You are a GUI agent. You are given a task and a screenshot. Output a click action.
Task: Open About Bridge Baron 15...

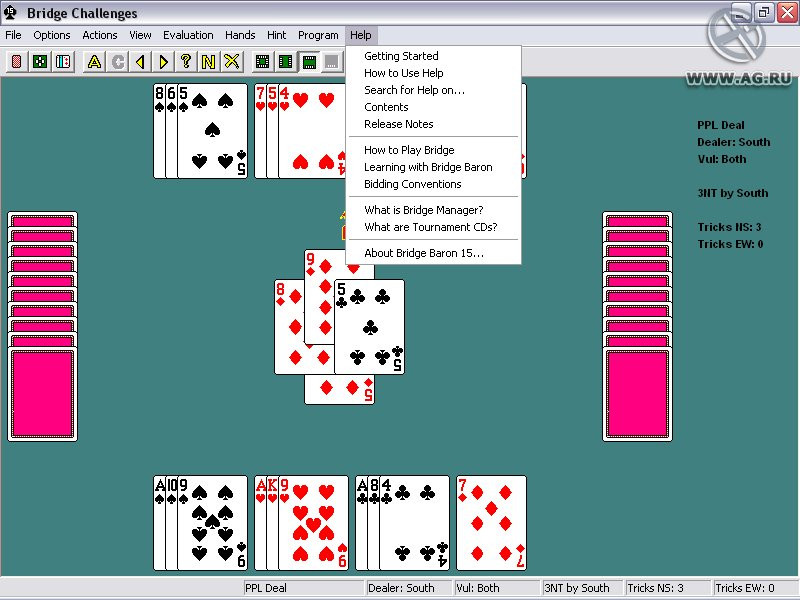[x=433, y=253]
